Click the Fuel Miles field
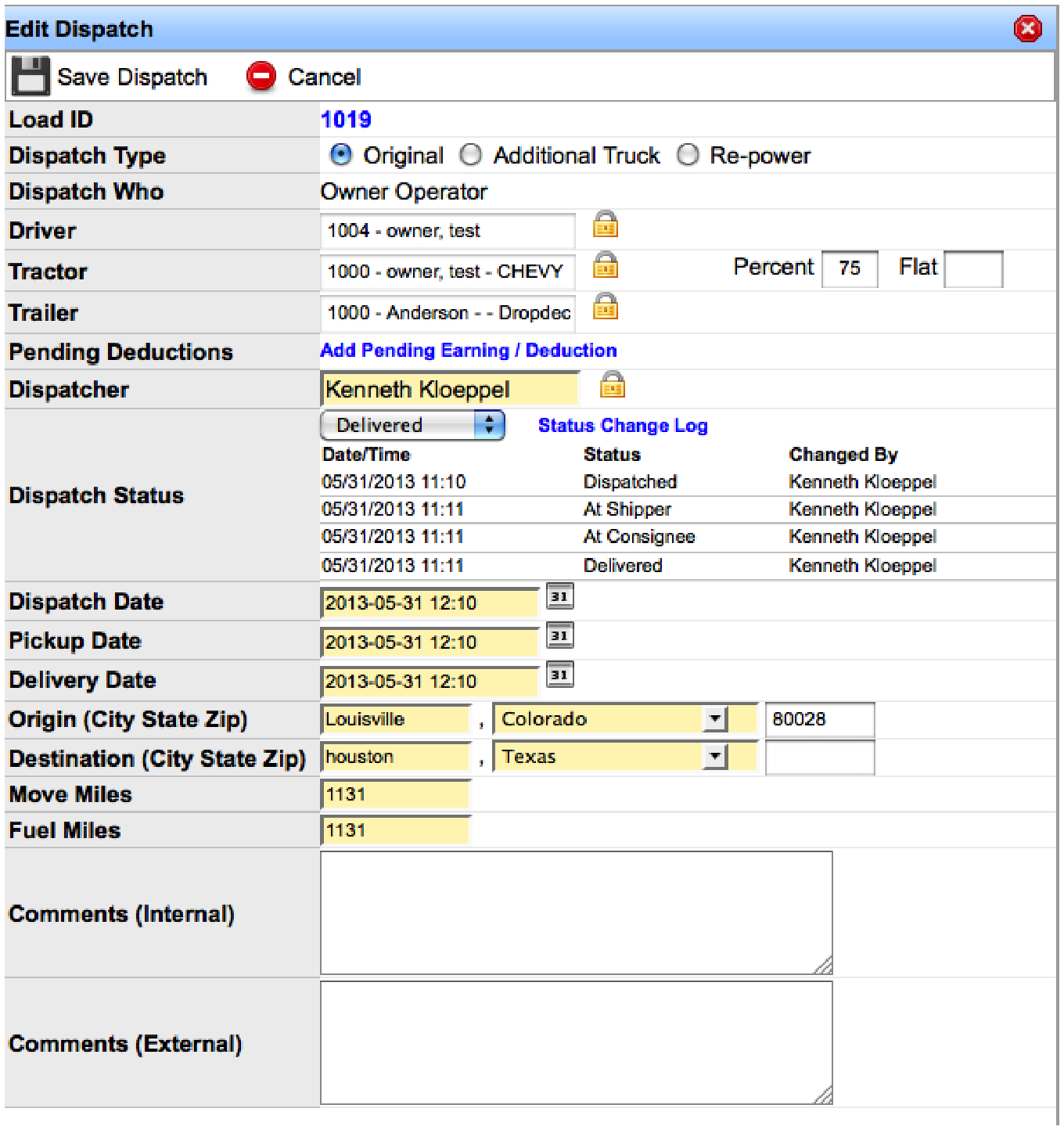The height and width of the screenshot is (1130, 1064). [x=395, y=830]
